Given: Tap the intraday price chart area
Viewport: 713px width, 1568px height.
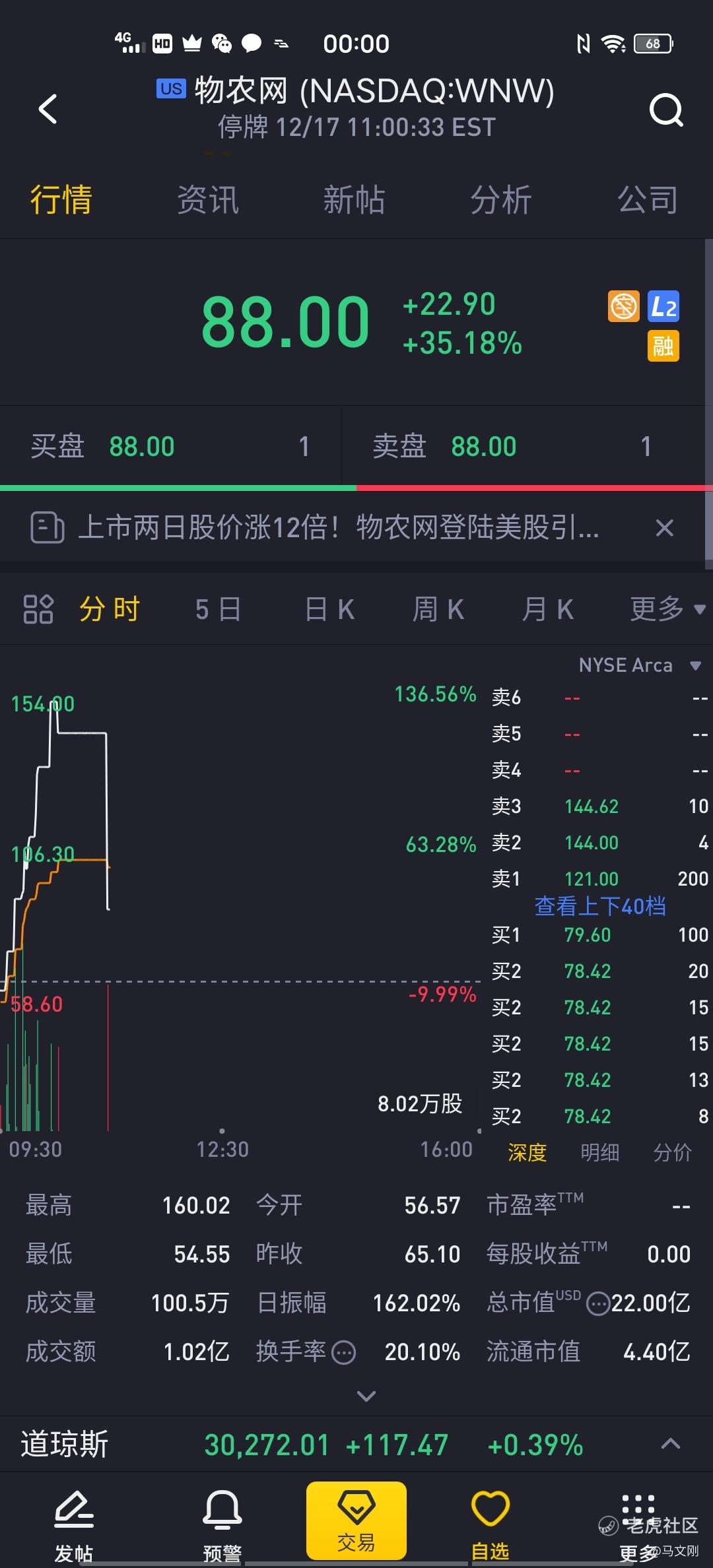Looking at the screenshot, I should (241, 838).
